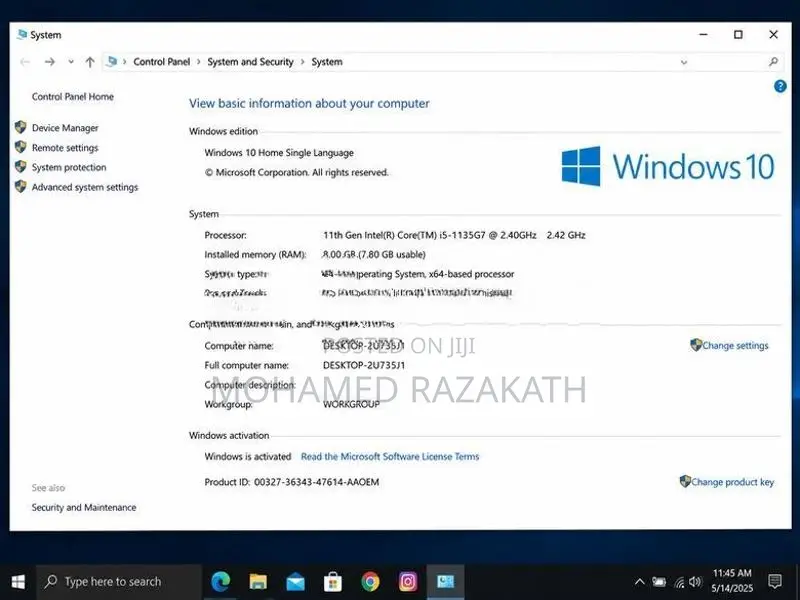Click shield icon beside Change product key
The image size is (800, 600).
tap(685, 481)
